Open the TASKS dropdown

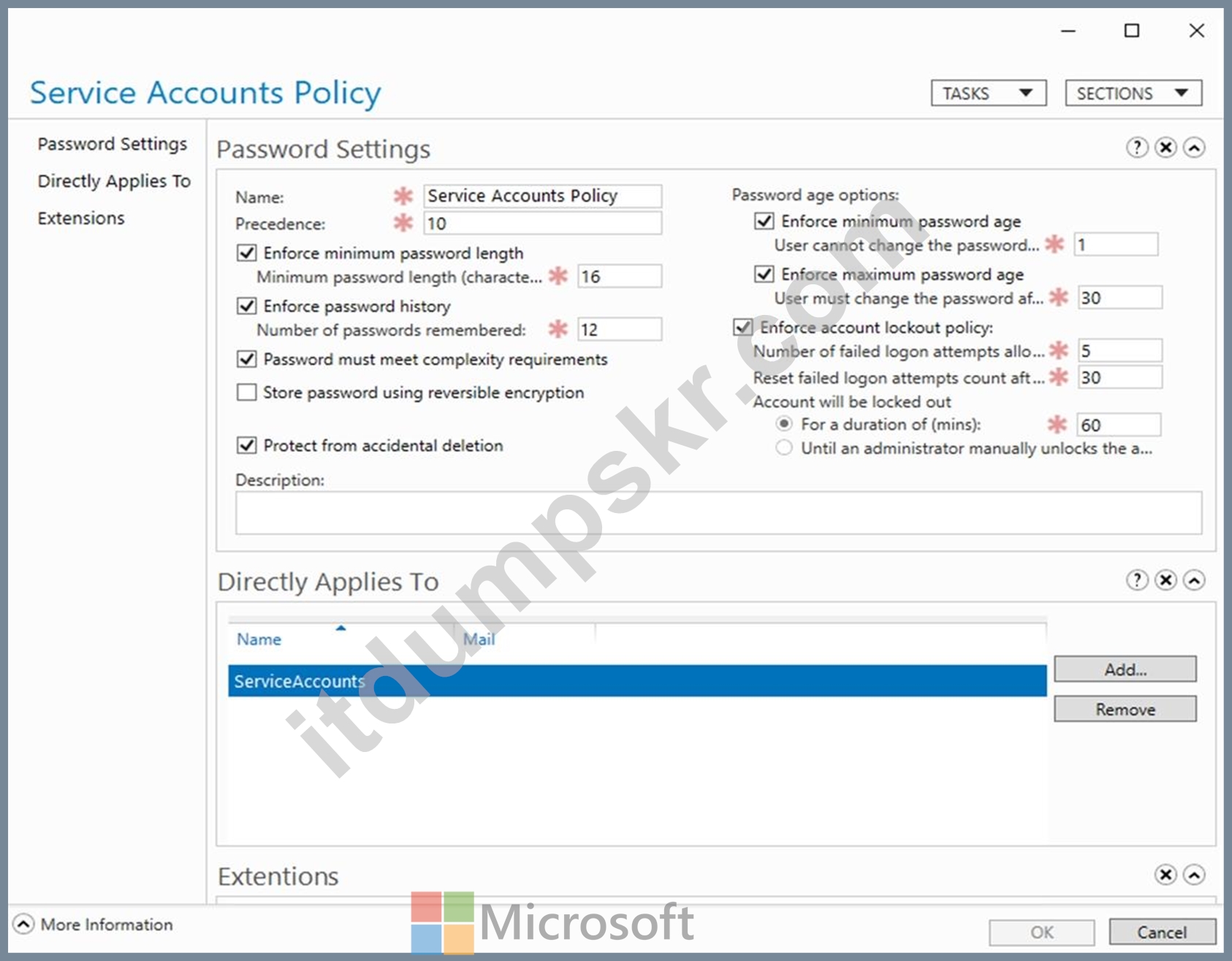click(x=989, y=94)
